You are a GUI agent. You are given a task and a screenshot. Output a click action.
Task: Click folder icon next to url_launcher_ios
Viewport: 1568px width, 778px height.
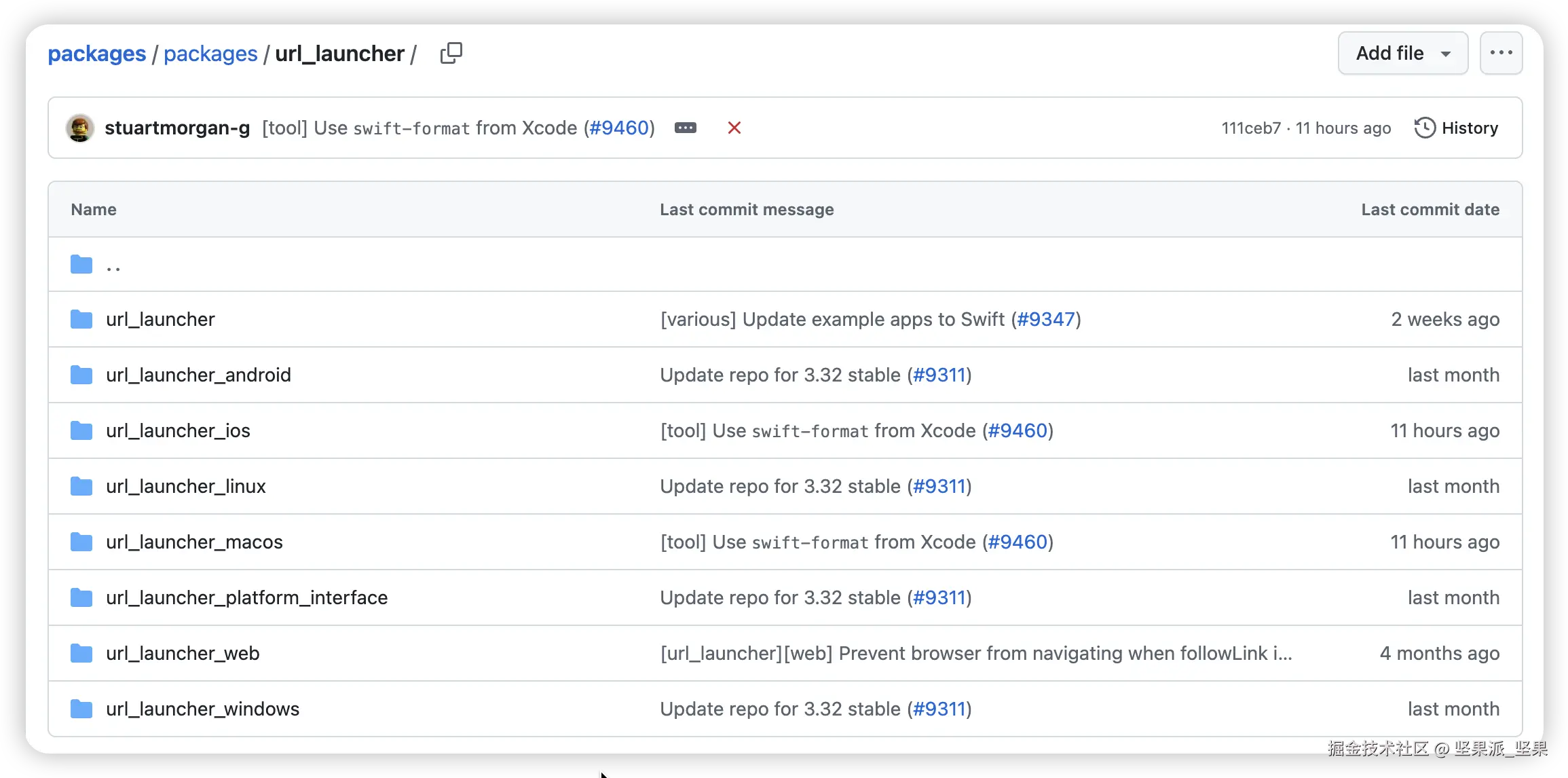[81, 430]
